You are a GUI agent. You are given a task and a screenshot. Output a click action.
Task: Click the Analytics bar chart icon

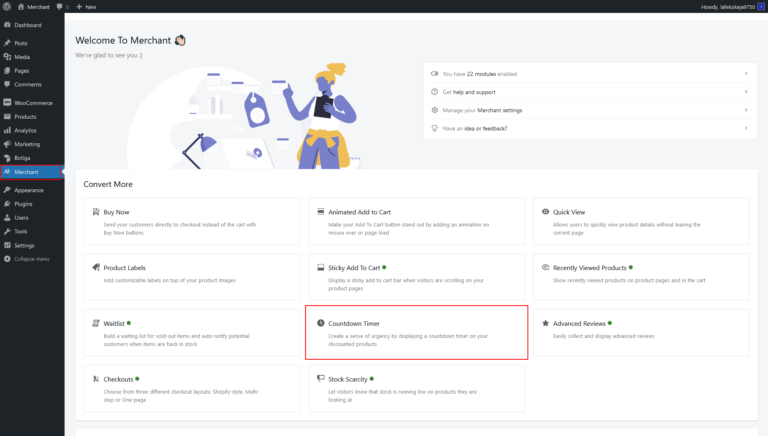coord(7,130)
